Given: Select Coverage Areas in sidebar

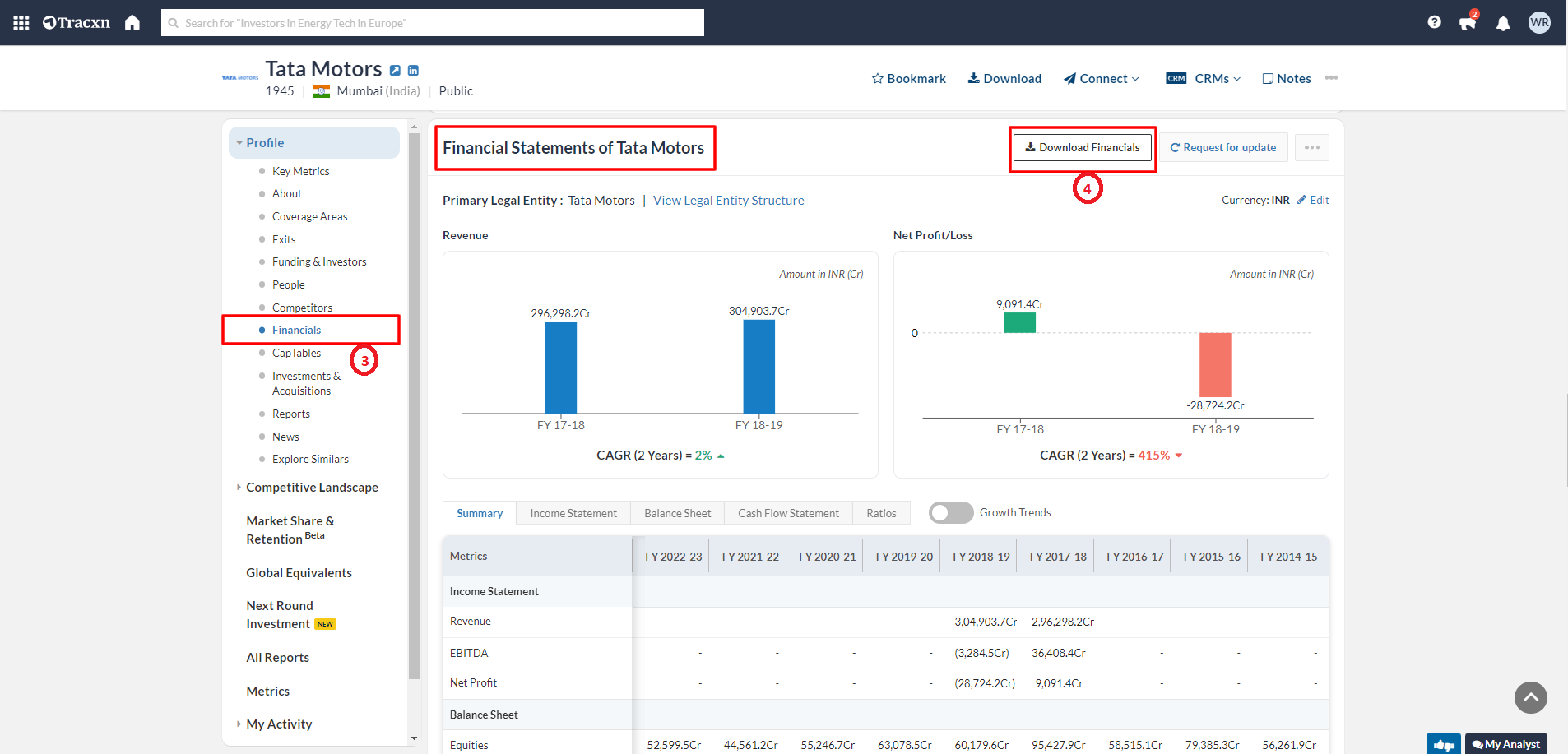Looking at the screenshot, I should [309, 216].
